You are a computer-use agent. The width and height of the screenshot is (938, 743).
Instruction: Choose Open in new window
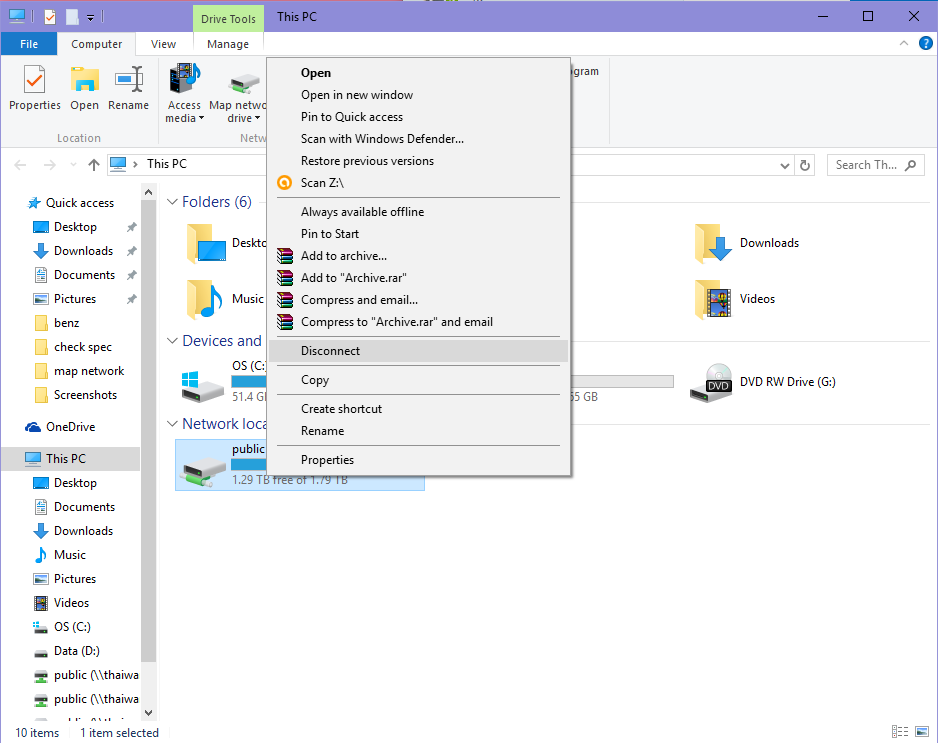[x=418, y=95]
